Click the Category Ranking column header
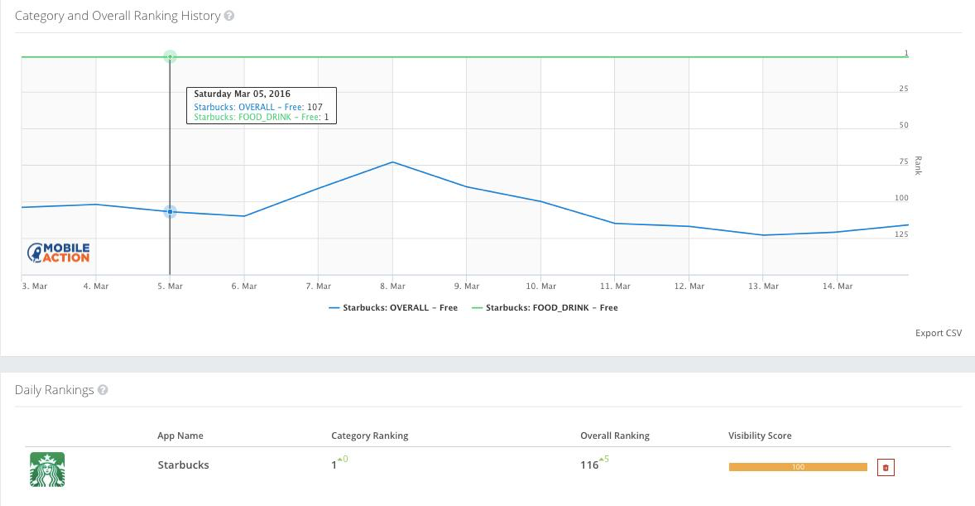The height and width of the screenshot is (506, 975). (x=370, y=436)
